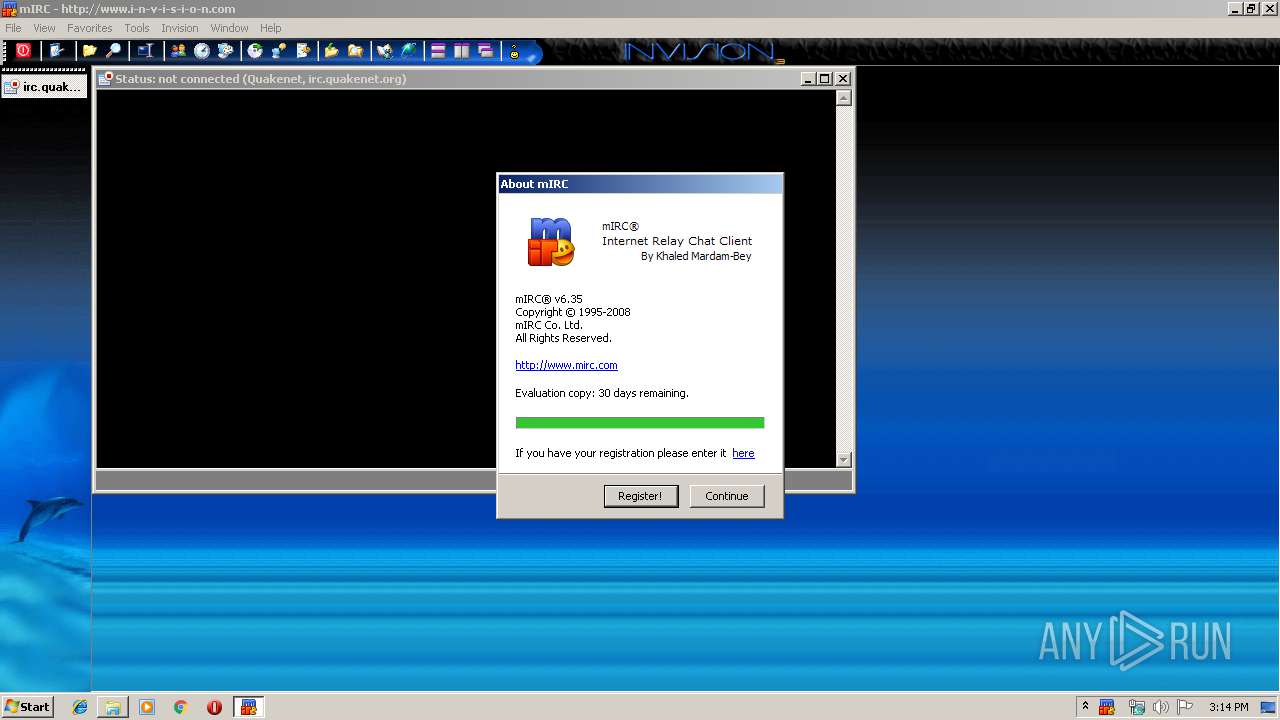Screen dimensions: 1280x720
Task: Click the folder icon left of map icon
Action: coord(355,50)
